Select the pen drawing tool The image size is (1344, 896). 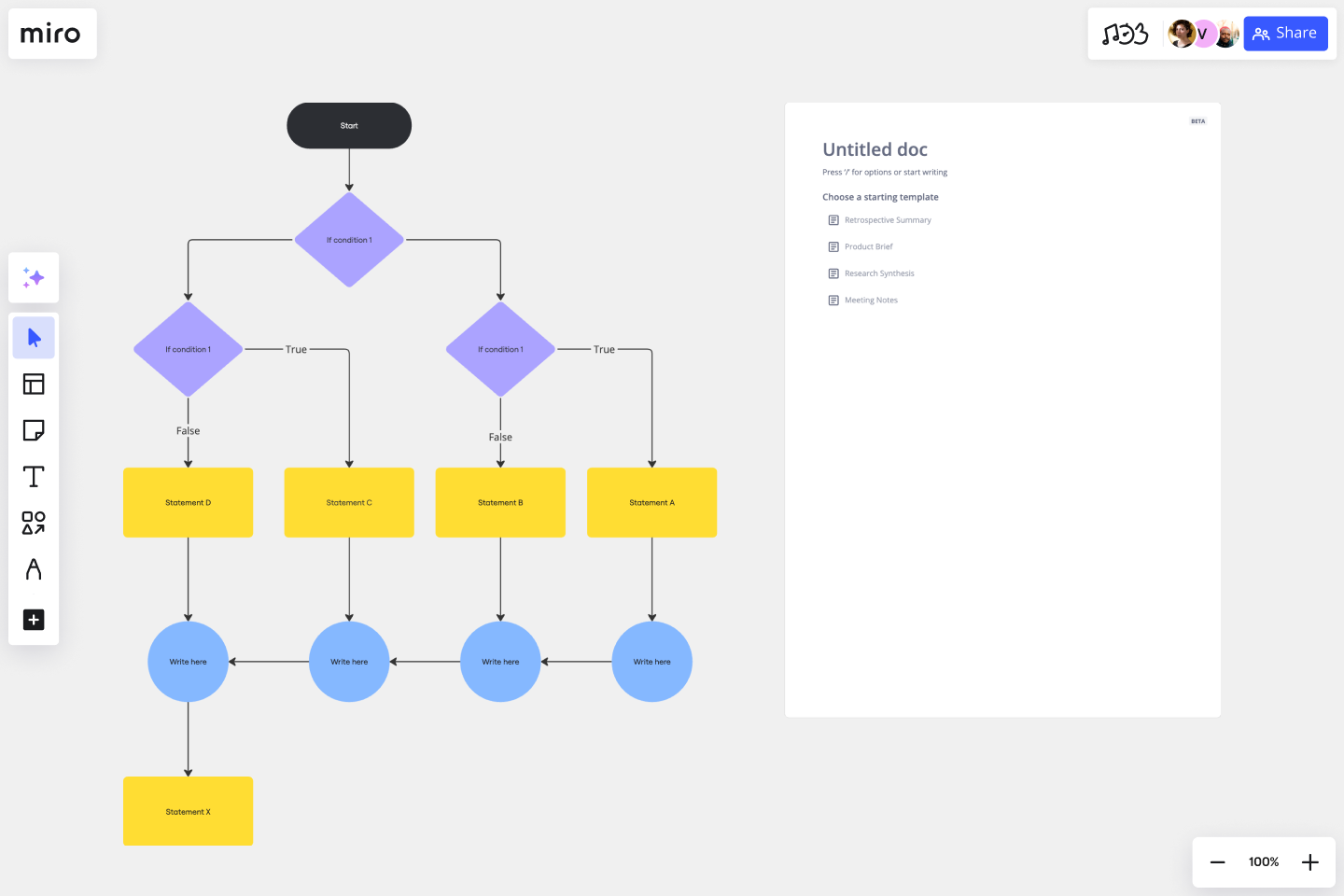click(x=34, y=569)
